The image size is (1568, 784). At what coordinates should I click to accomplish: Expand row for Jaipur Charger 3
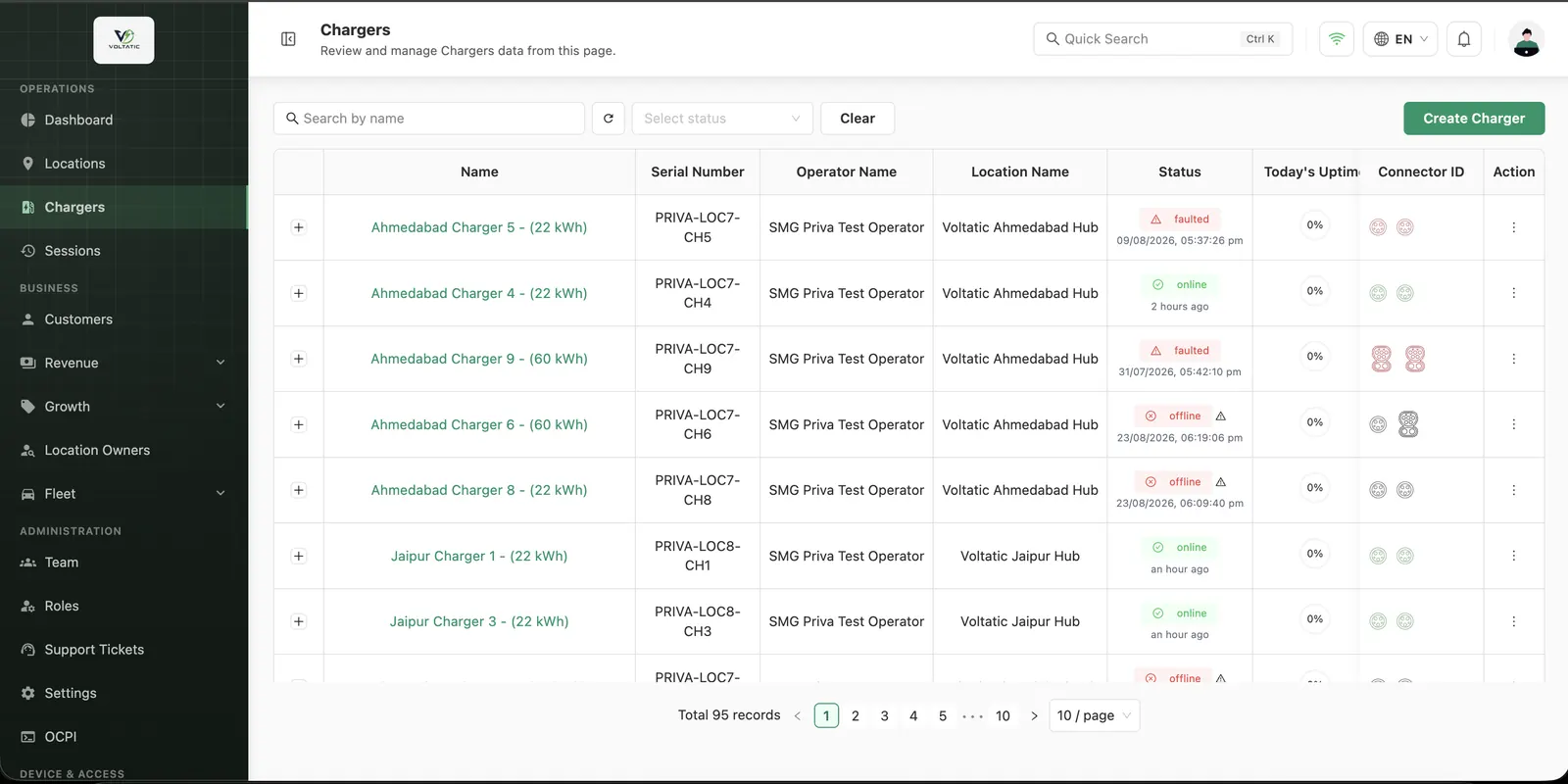(299, 621)
